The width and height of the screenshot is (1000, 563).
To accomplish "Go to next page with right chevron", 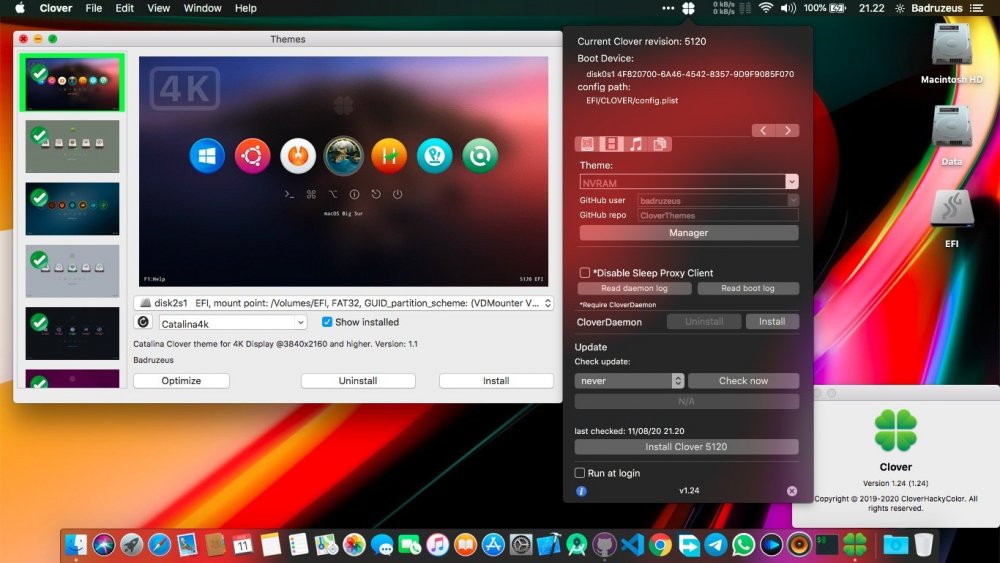I will coord(788,130).
